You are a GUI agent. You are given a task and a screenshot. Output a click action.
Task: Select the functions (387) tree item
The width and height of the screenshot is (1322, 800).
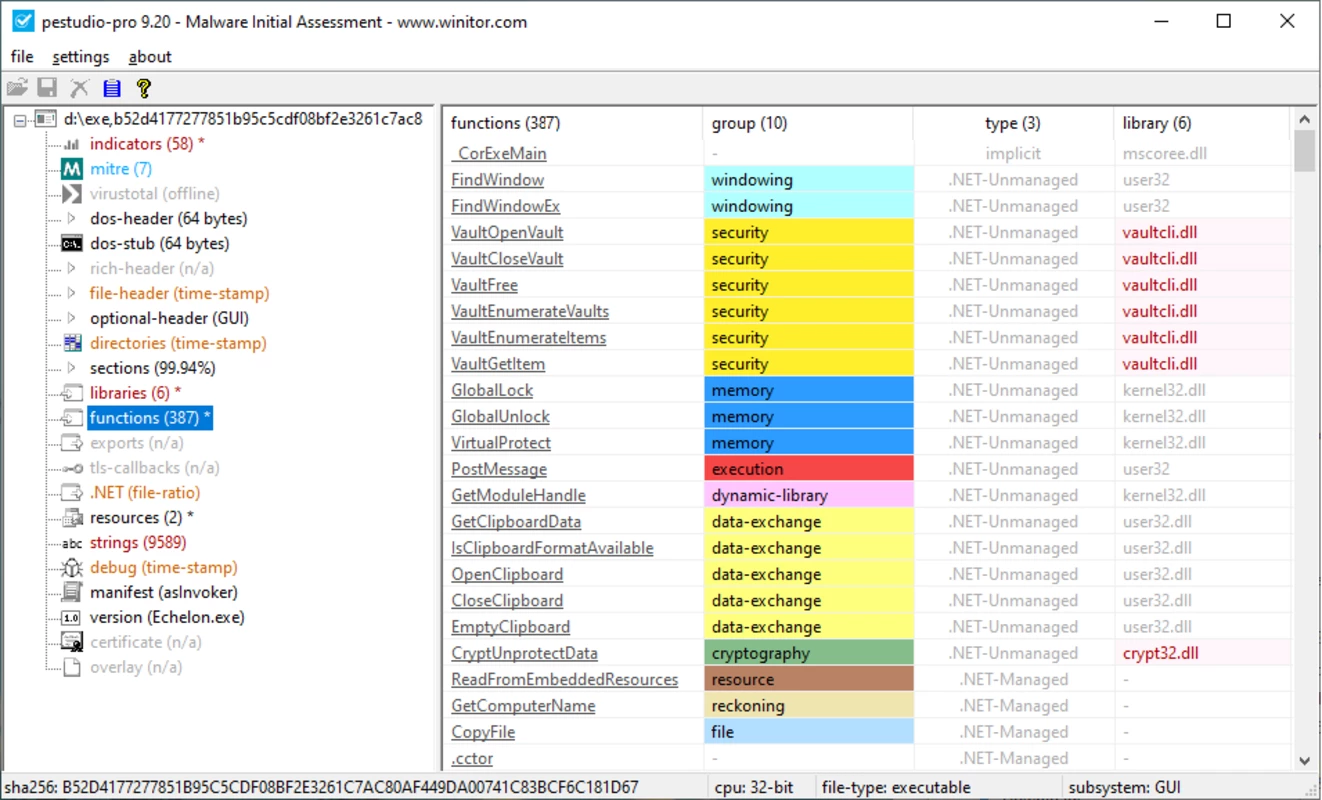[x=150, y=418]
